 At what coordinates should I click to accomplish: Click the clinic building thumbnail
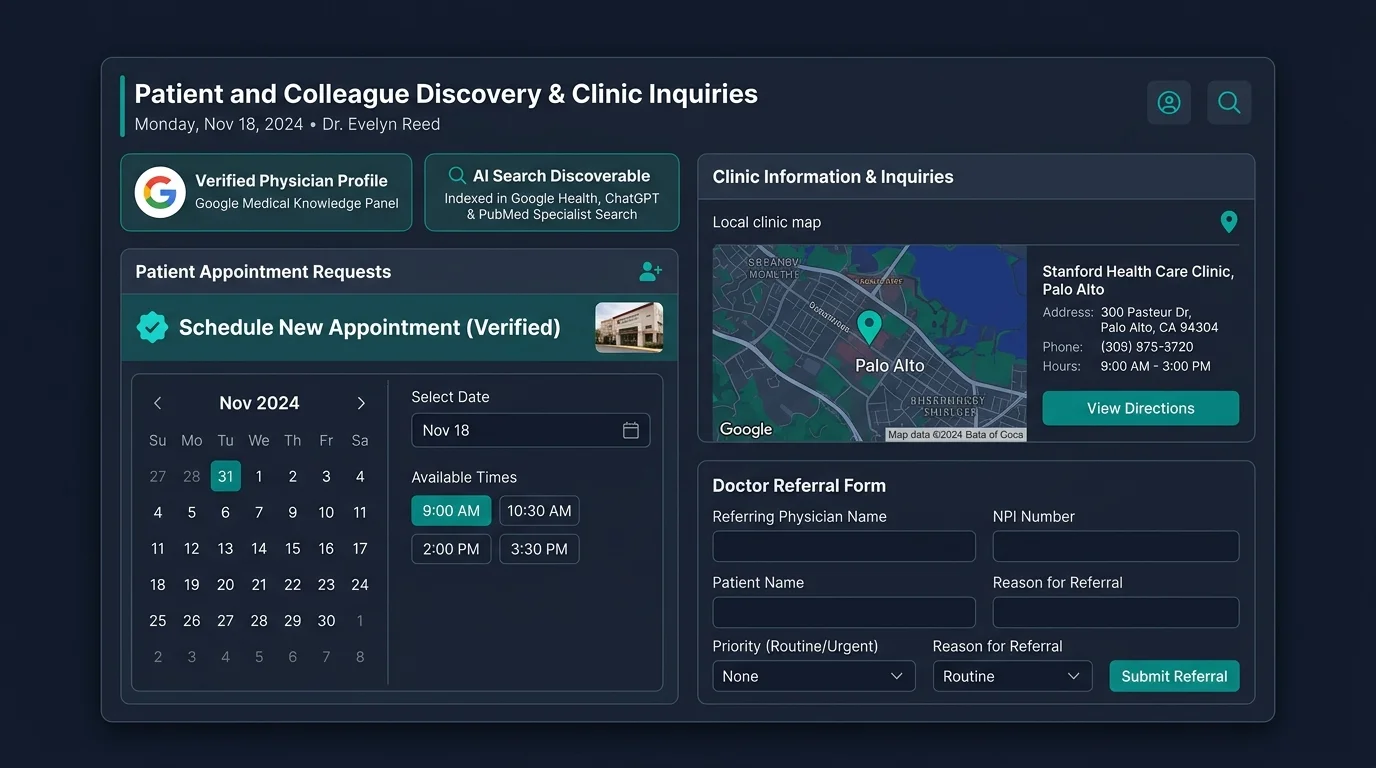click(x=629, y=327)
